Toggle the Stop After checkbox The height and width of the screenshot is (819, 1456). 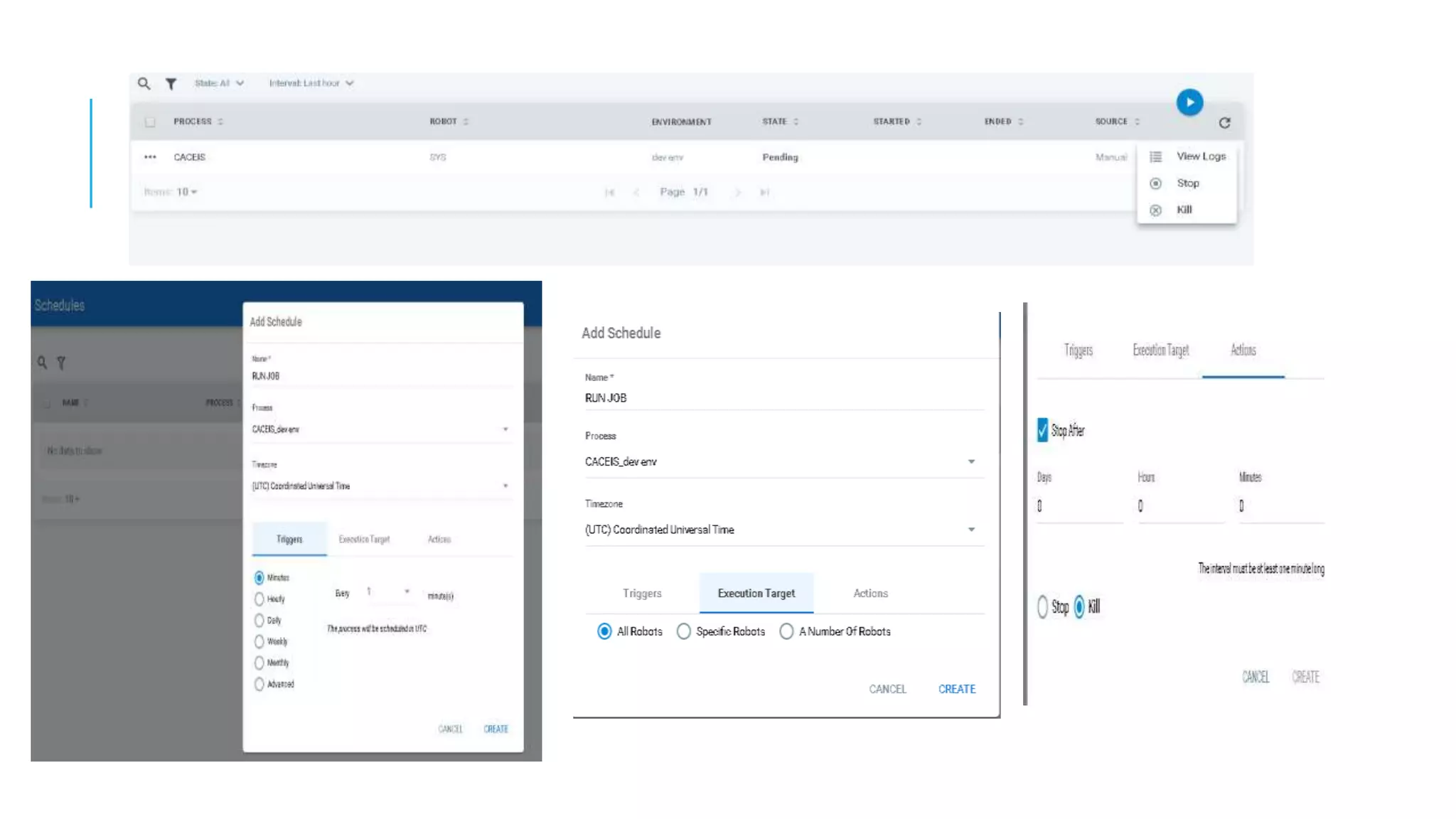click(x=1042, y=430)
